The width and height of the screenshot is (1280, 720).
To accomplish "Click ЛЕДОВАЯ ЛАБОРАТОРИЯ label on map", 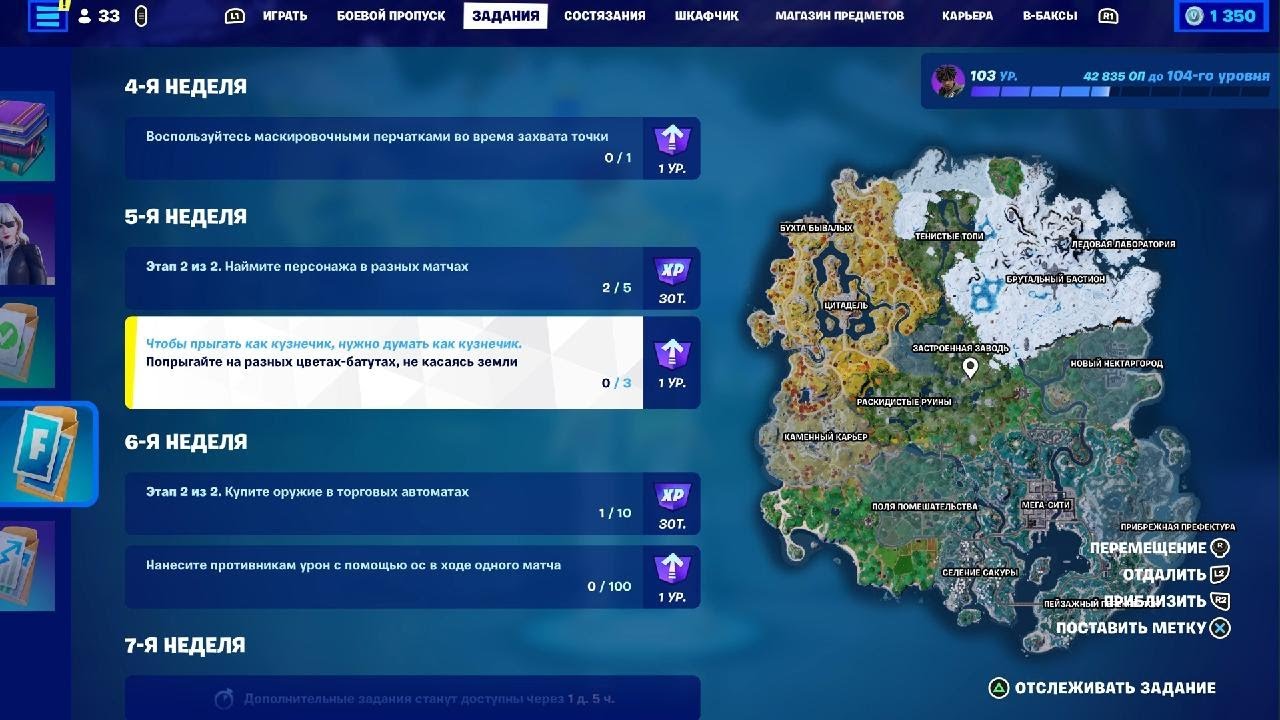I will pyautogui.click(x=1123, y=244).
